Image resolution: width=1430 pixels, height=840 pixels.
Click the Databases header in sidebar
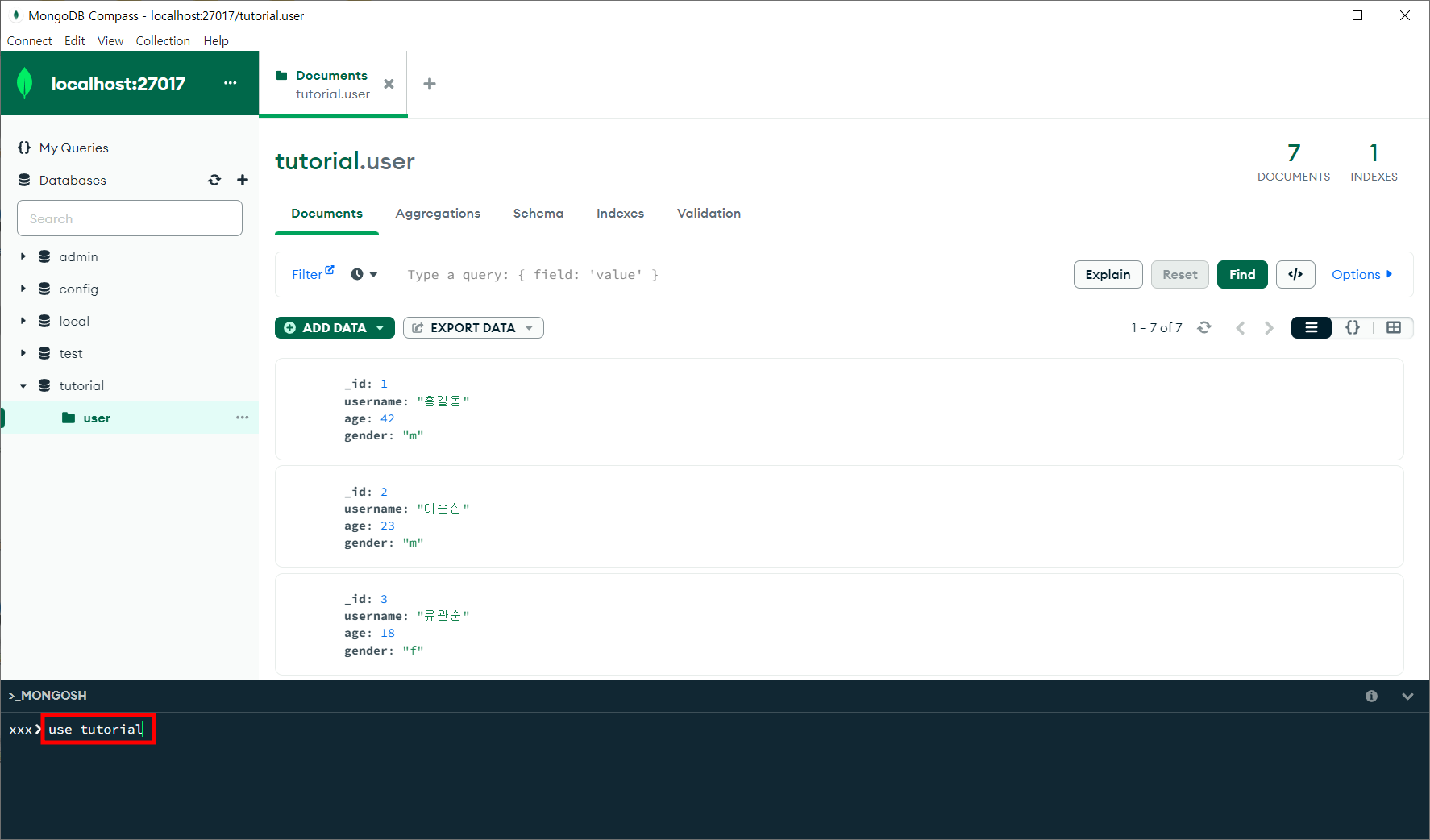point(73,180)
